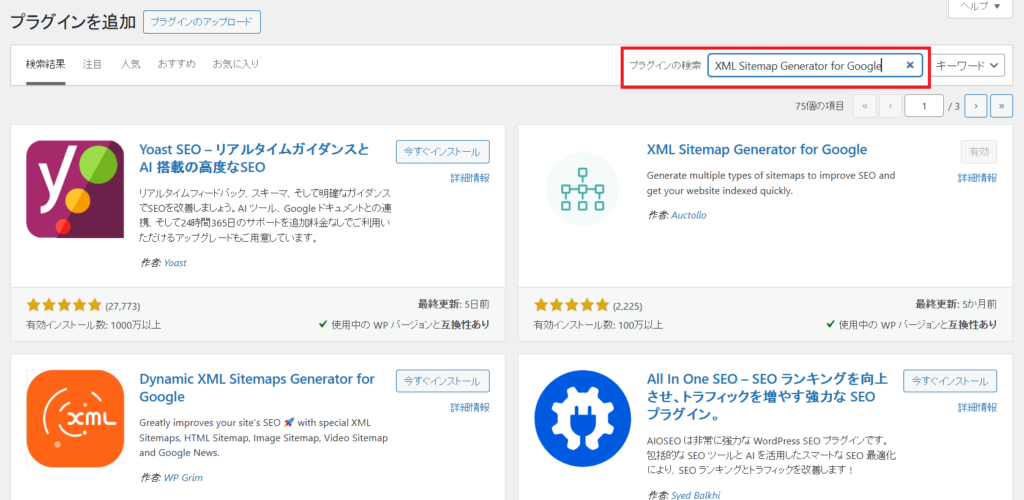Click プラグインのアップロード button
The height and width of the screenshot is (500, 1024).
tap(202, 22)
